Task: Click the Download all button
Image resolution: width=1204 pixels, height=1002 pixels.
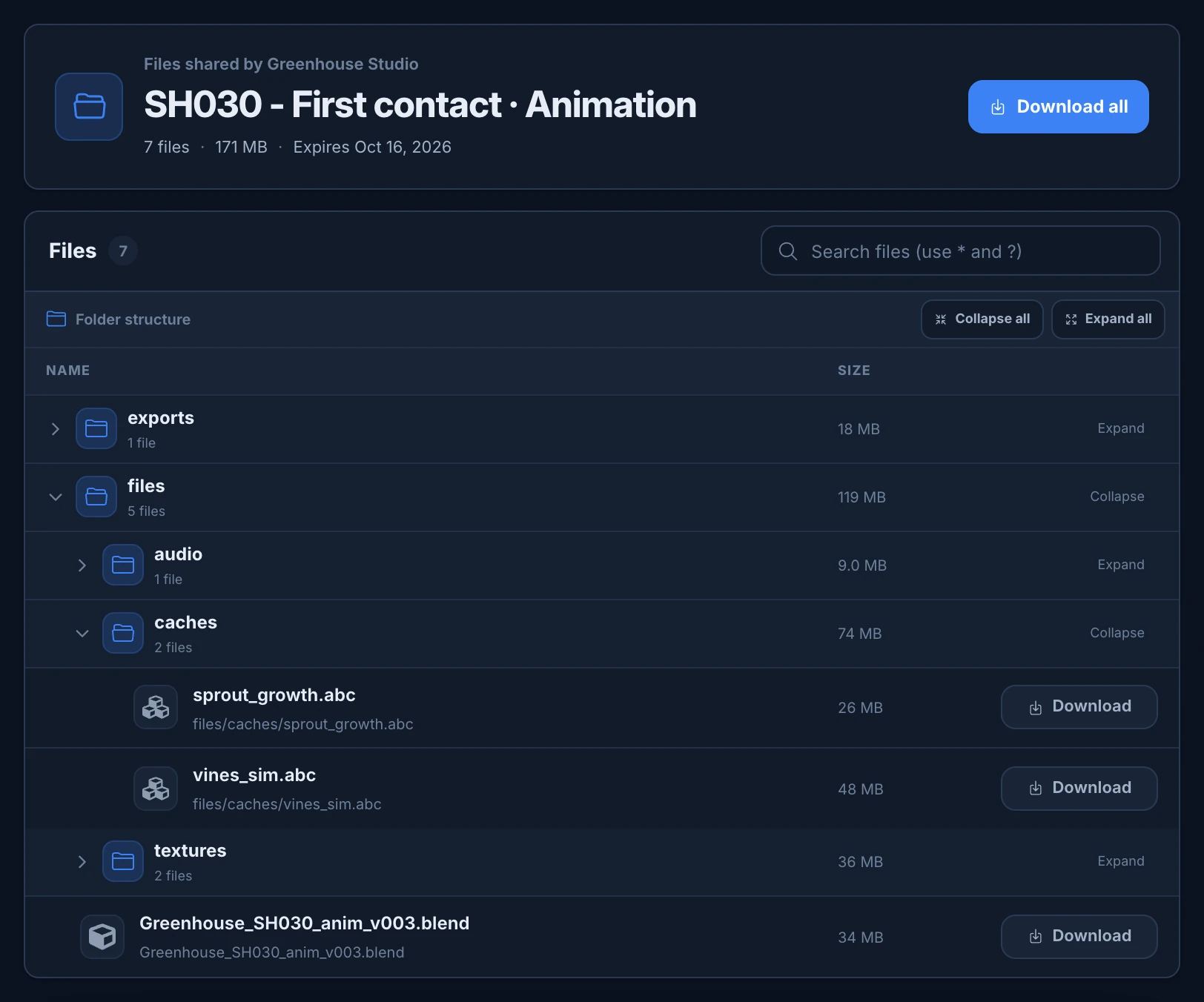Action: [1058, 107]
